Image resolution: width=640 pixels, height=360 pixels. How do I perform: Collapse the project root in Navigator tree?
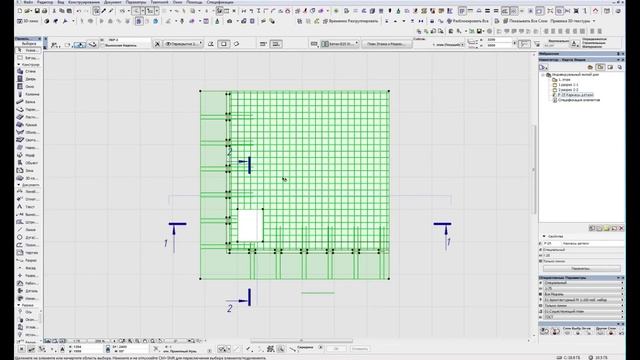pos(543,75)
